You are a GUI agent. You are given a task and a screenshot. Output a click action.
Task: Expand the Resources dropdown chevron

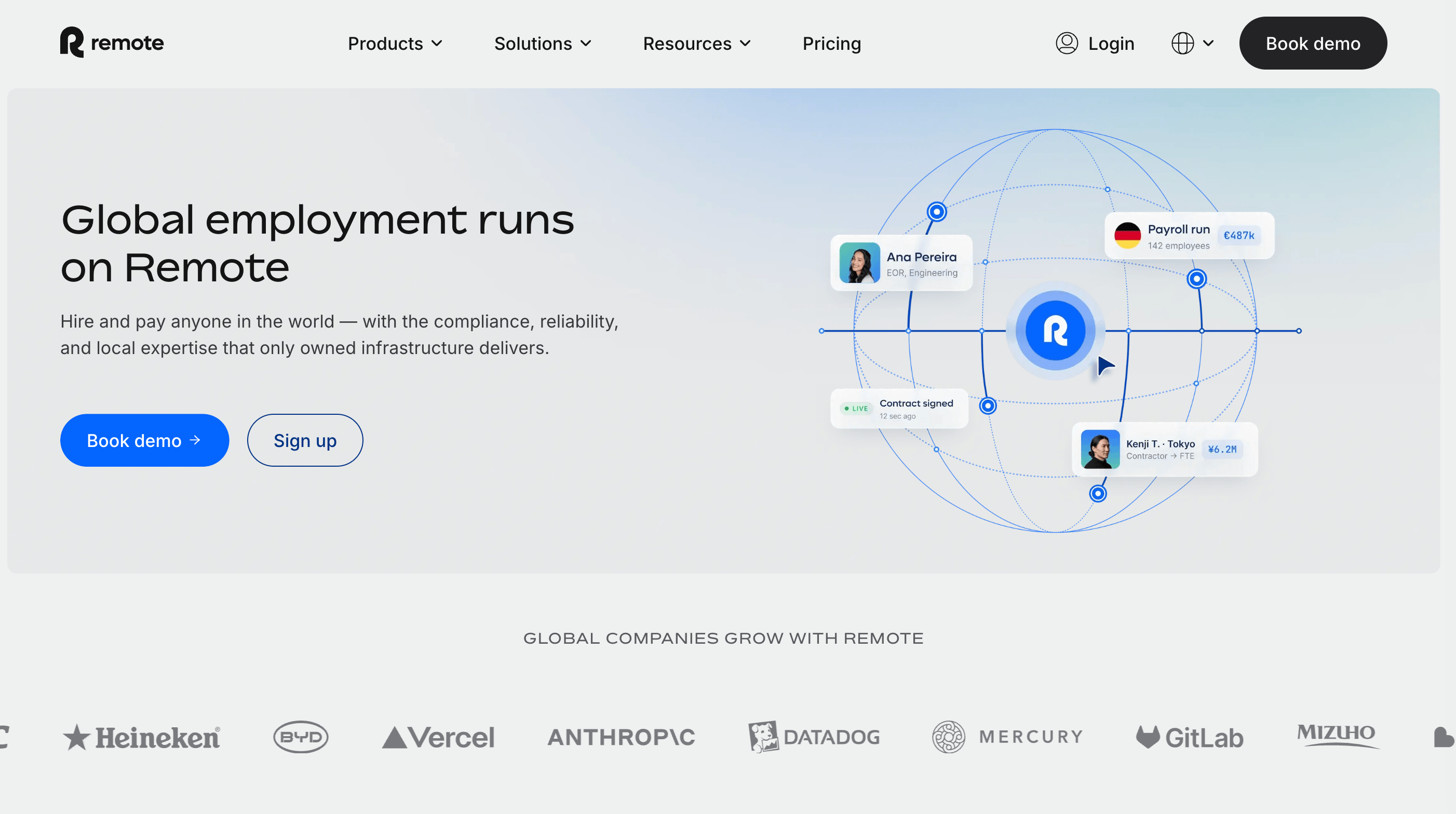[x=746, y=44]
